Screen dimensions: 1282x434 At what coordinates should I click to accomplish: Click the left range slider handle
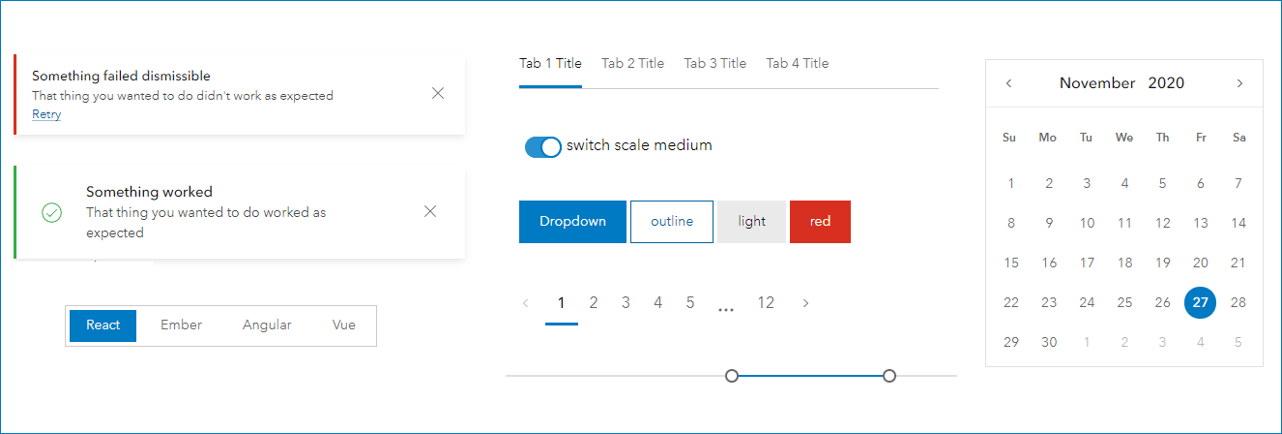(x=732, y=376)
